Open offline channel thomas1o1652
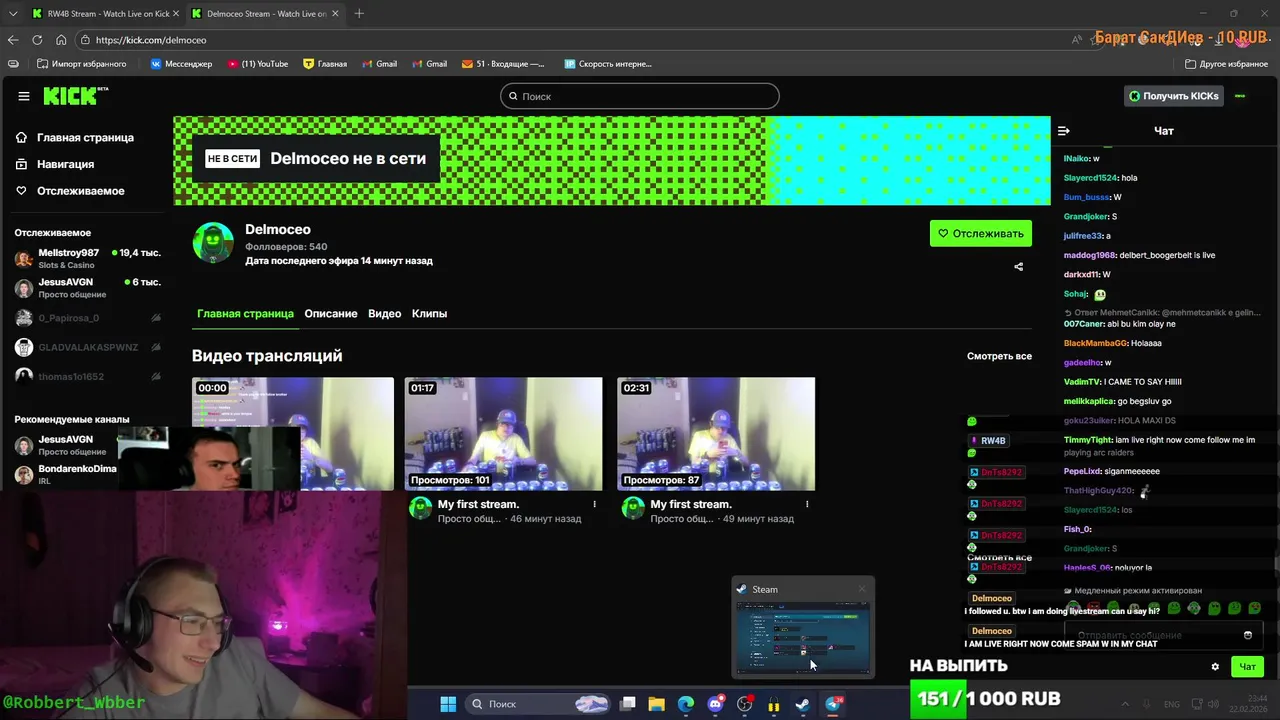 [88, 376]
